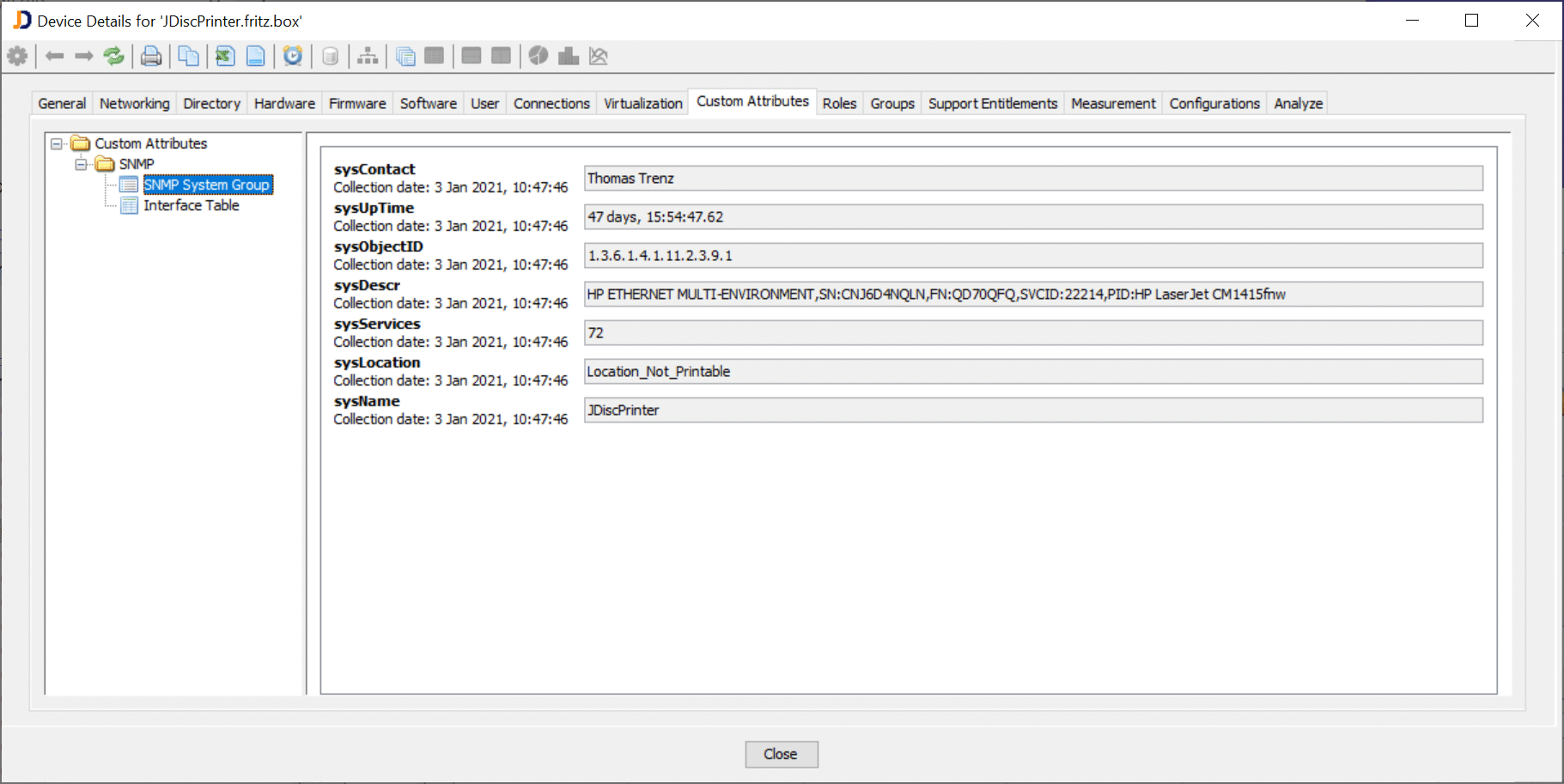The width and height of the screenshot is (1564, 784).
Task: Click the sysLocation value field
Action: pos(1032,372)
